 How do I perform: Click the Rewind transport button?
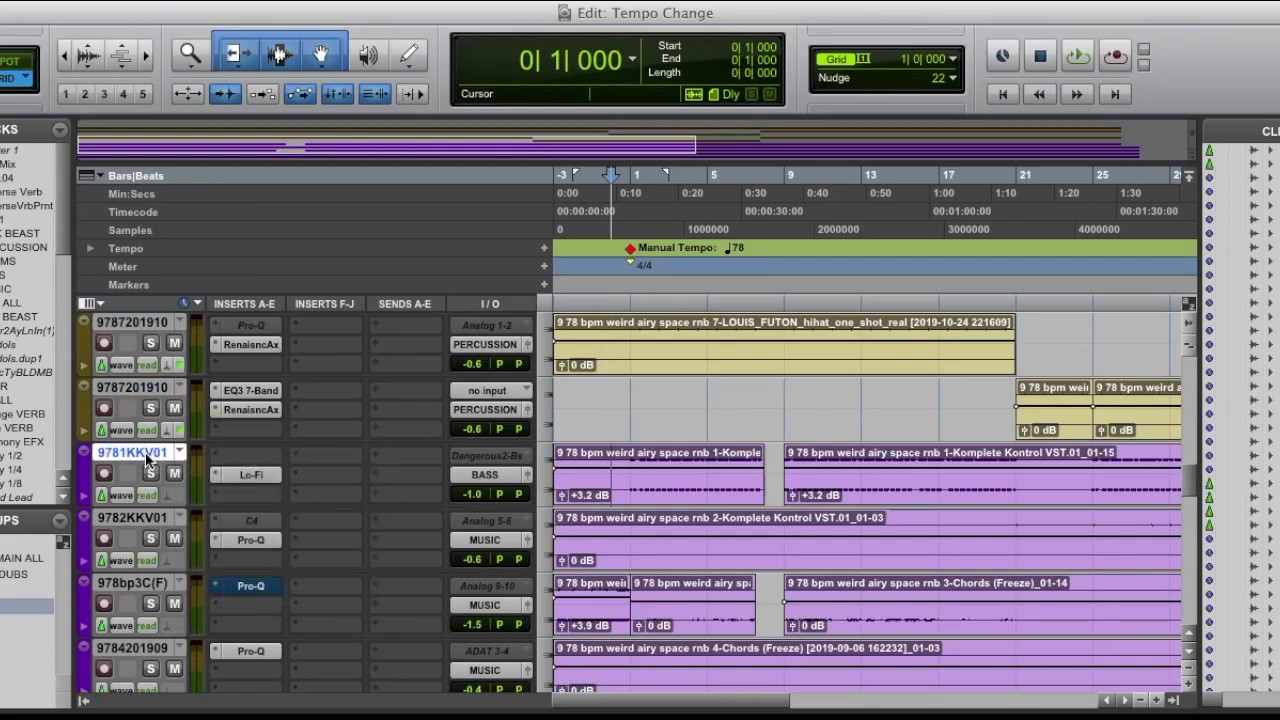[x=1040, y=94]
